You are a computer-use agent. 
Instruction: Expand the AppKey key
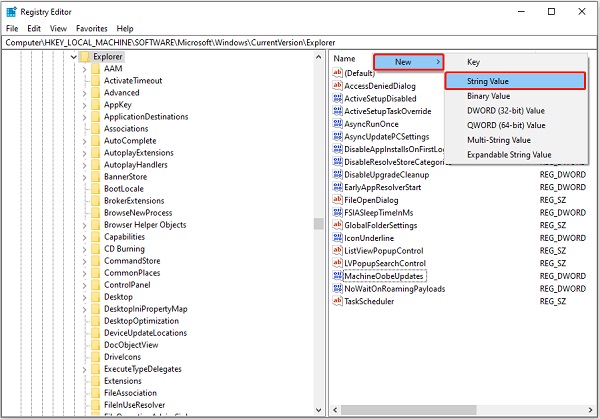(84, 105)
